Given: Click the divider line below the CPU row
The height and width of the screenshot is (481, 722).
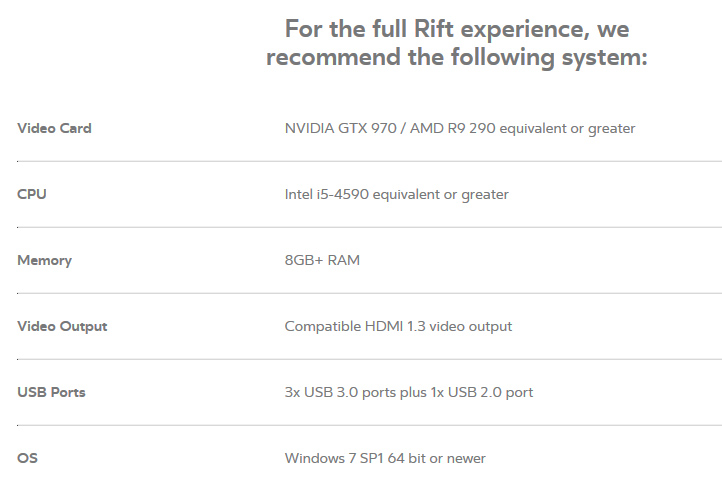Looking at the screenshot, I should (369, 227).
